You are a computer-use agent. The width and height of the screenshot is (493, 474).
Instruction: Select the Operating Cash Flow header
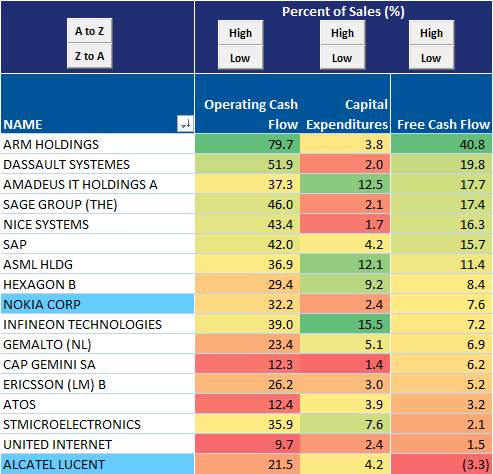pos(247,104)
